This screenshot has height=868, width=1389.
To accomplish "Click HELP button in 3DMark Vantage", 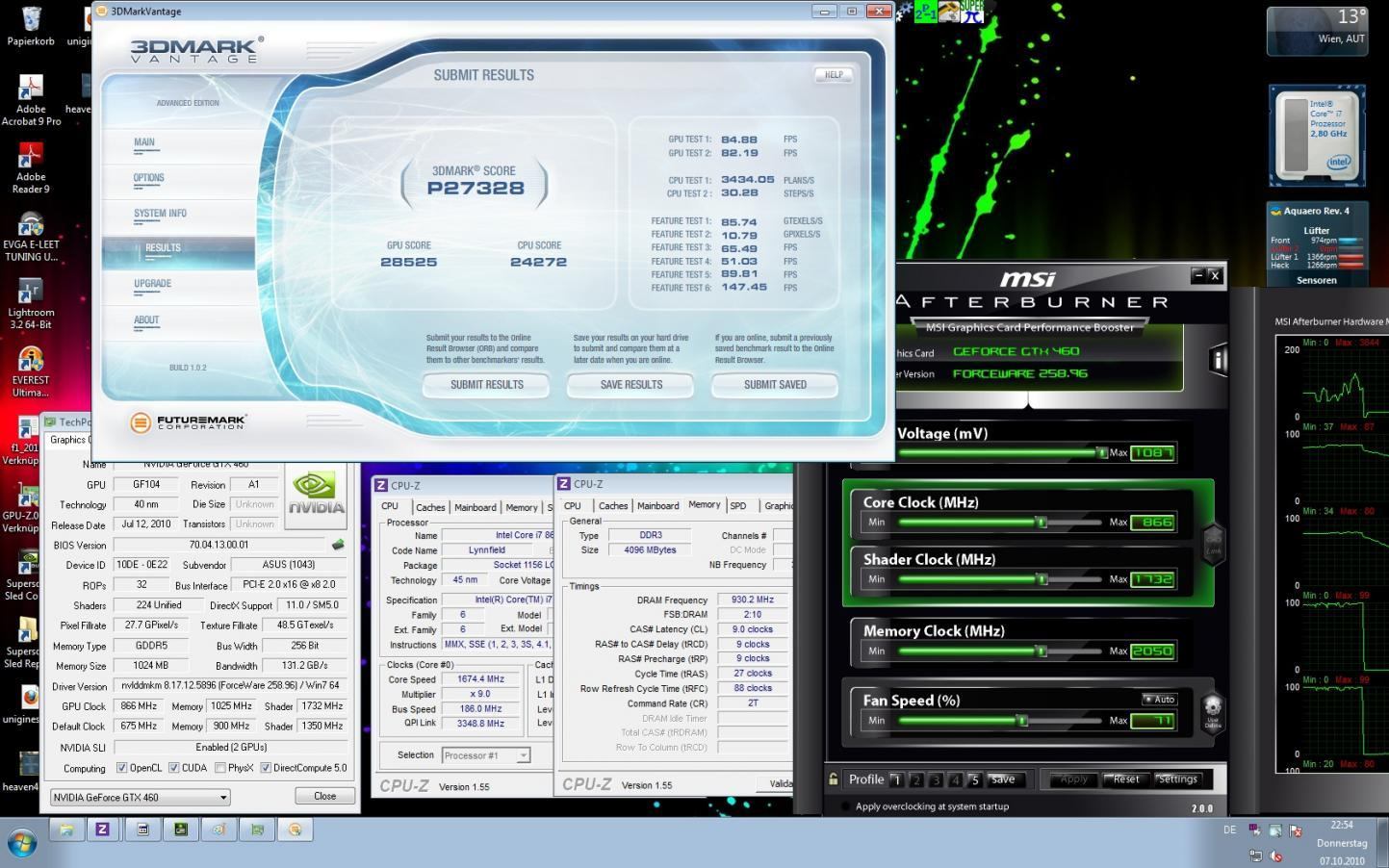I will [834, 74].
